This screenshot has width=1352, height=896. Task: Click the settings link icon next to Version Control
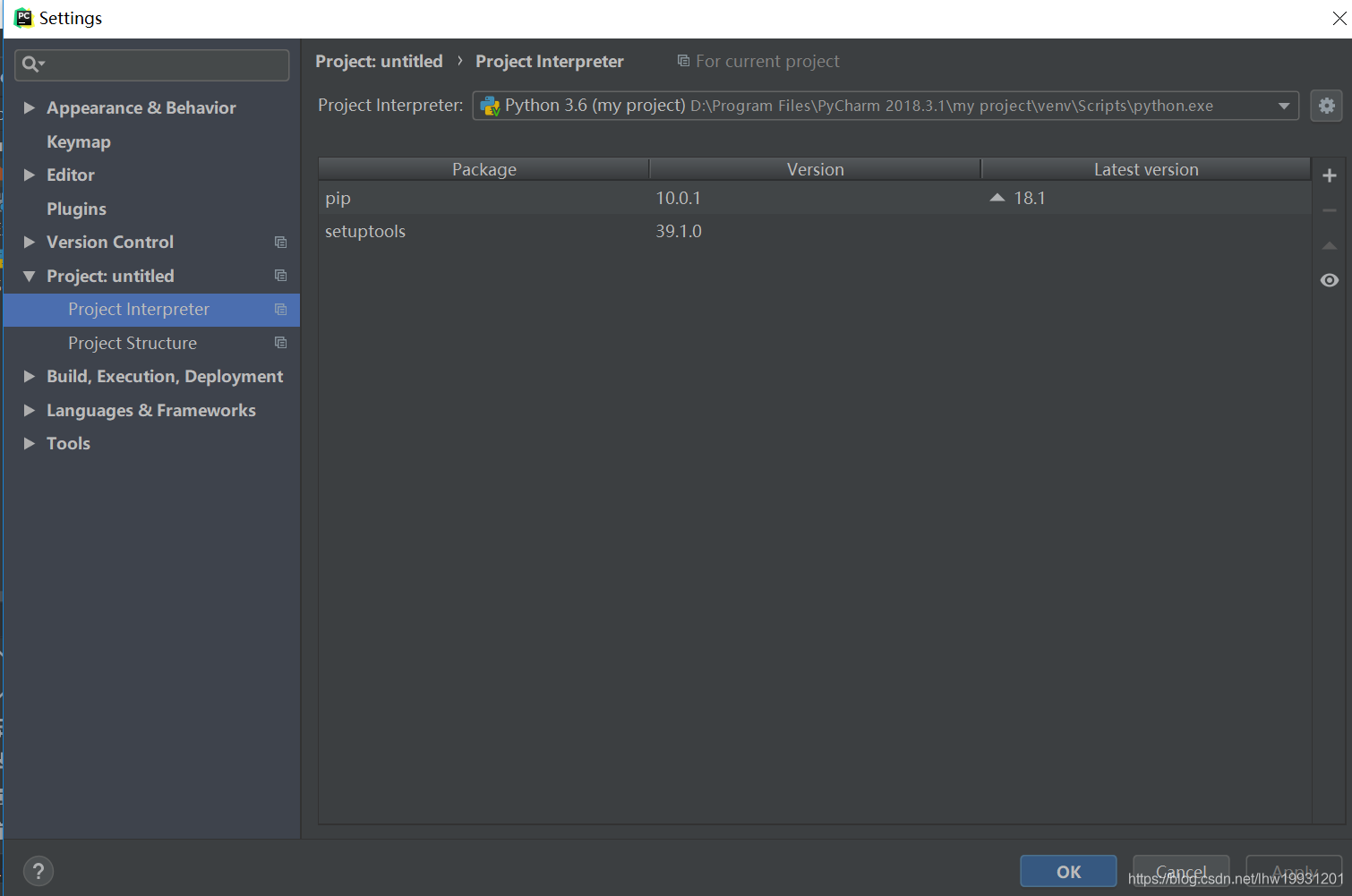point(280,242)
